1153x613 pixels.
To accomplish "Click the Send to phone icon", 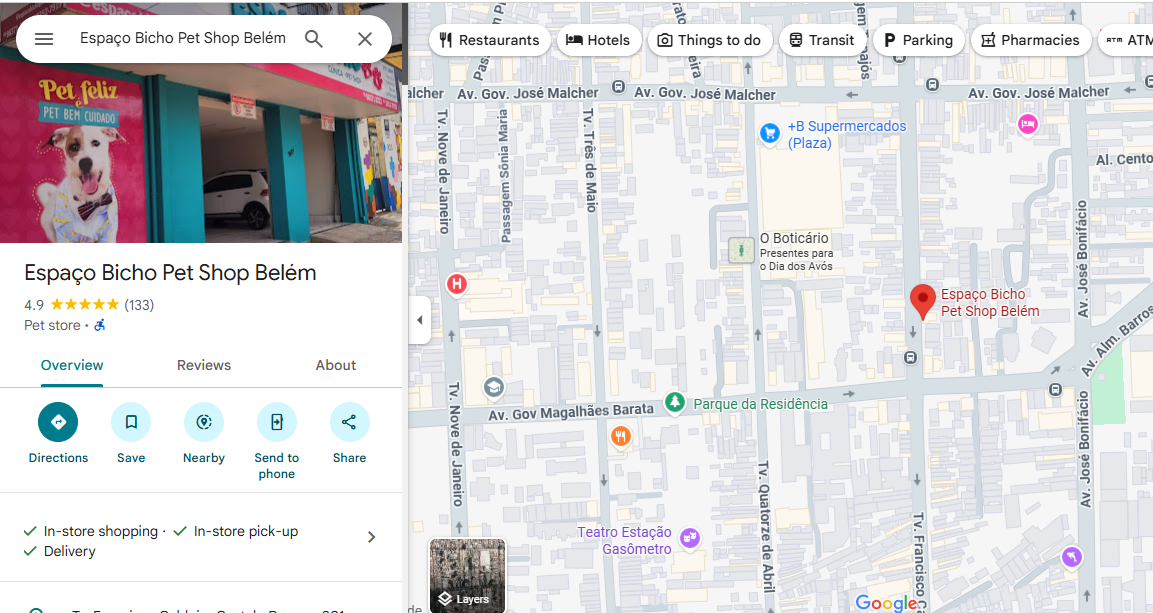I will tap(276, 422).
